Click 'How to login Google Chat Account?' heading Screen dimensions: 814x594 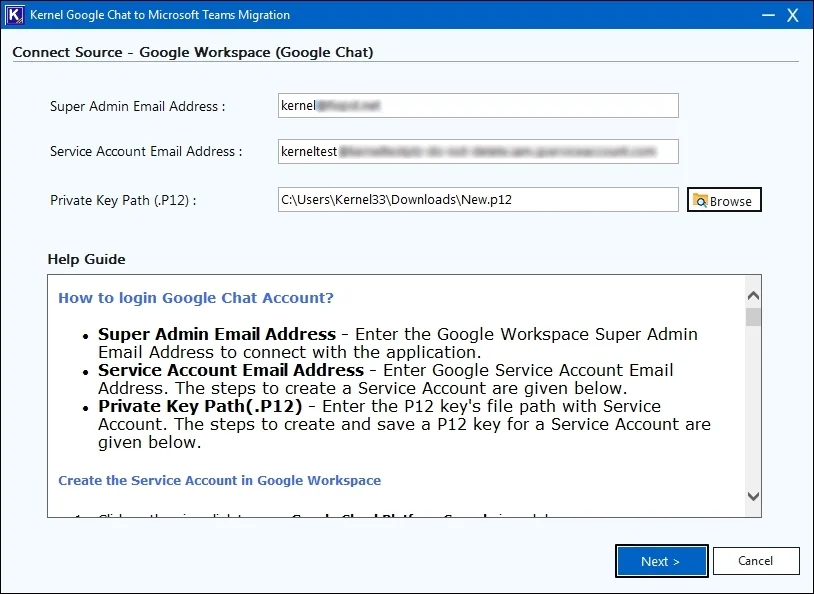click(x=196, y=298)
